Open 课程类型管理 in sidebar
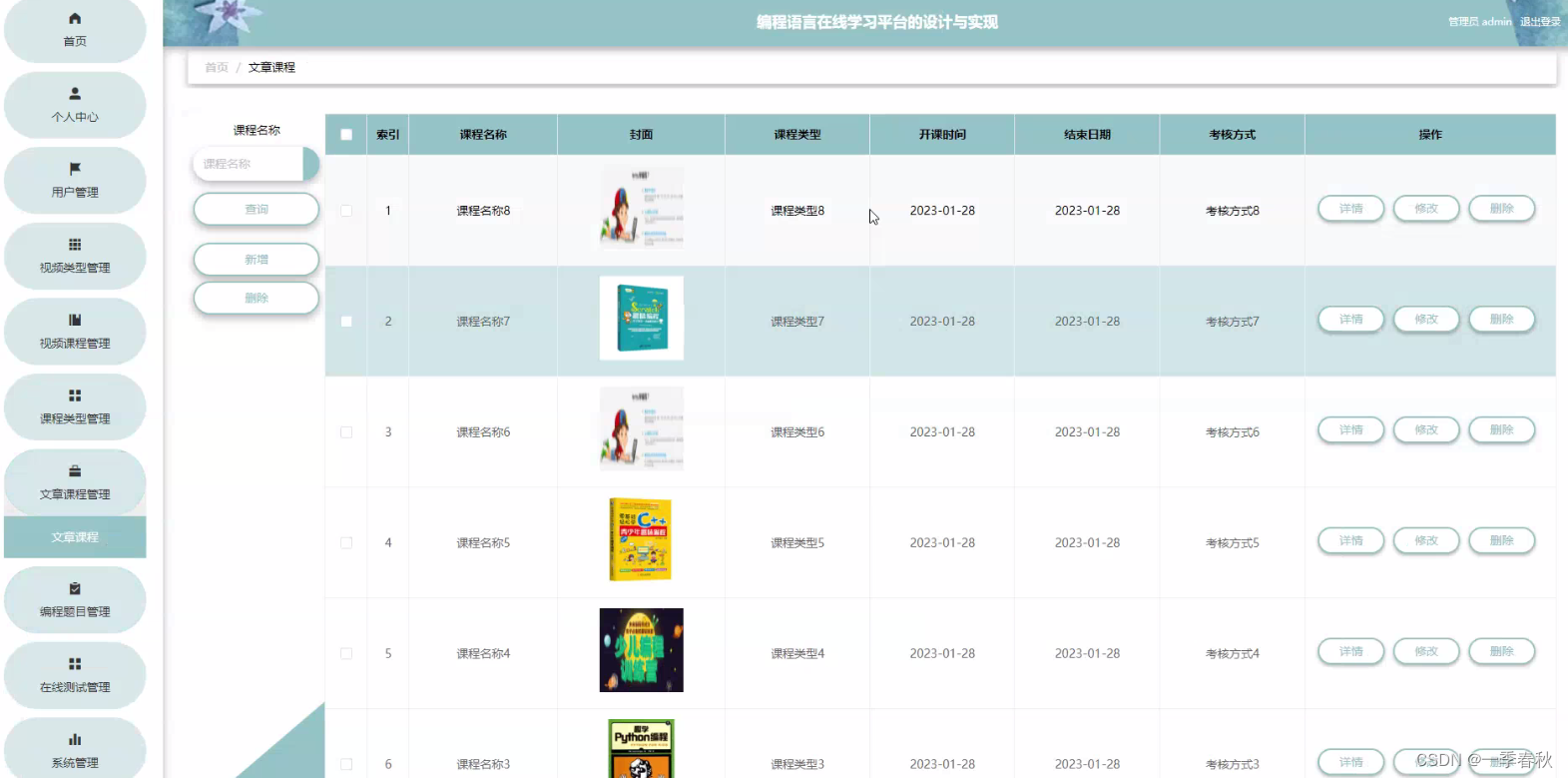This screenshot has width=1568, height=778. point(75,406)
